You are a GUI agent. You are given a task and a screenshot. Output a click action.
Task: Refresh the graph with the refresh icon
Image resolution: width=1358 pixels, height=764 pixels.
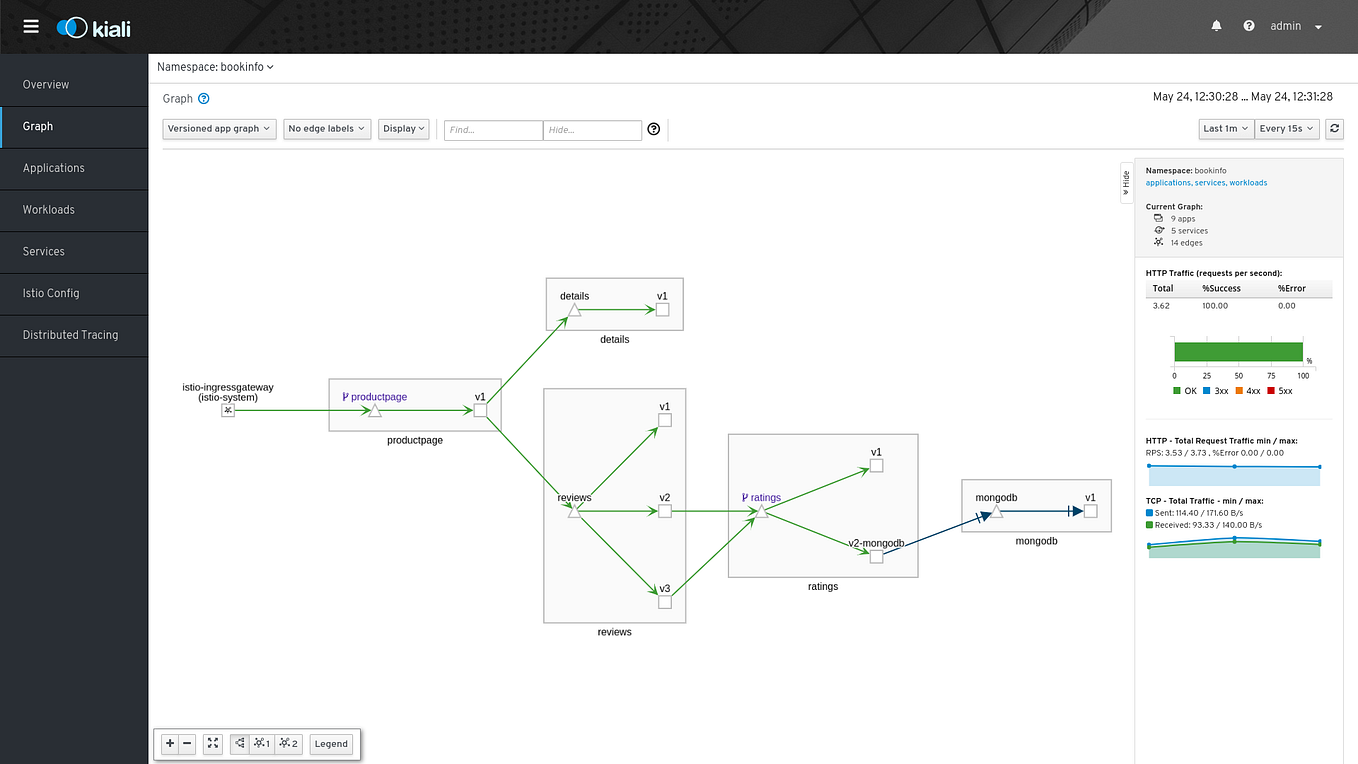pos(1334,129)
